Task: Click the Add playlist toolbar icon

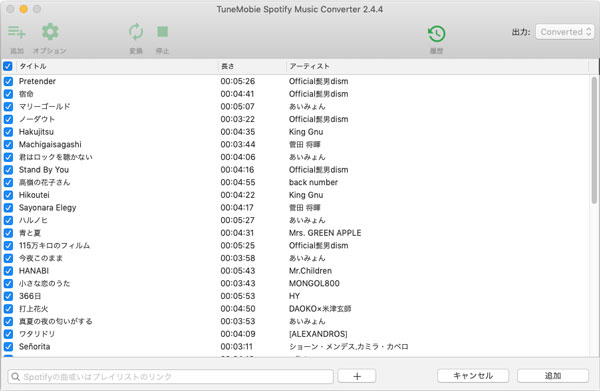Action: 16,32
